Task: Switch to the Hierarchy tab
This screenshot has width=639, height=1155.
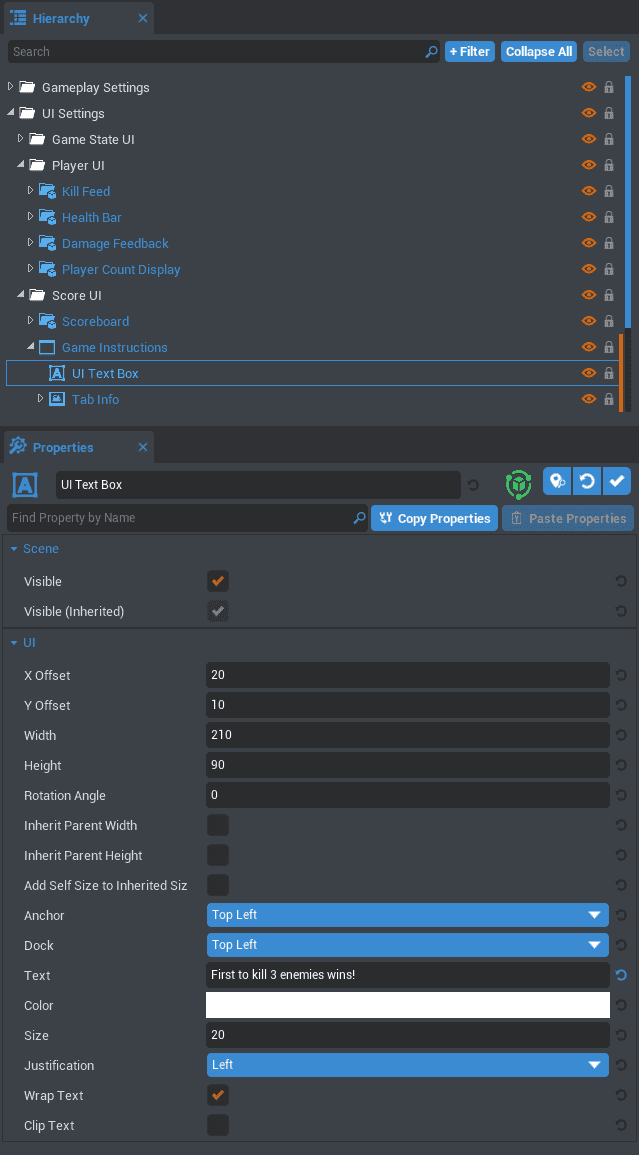Action: pos(61,18)
